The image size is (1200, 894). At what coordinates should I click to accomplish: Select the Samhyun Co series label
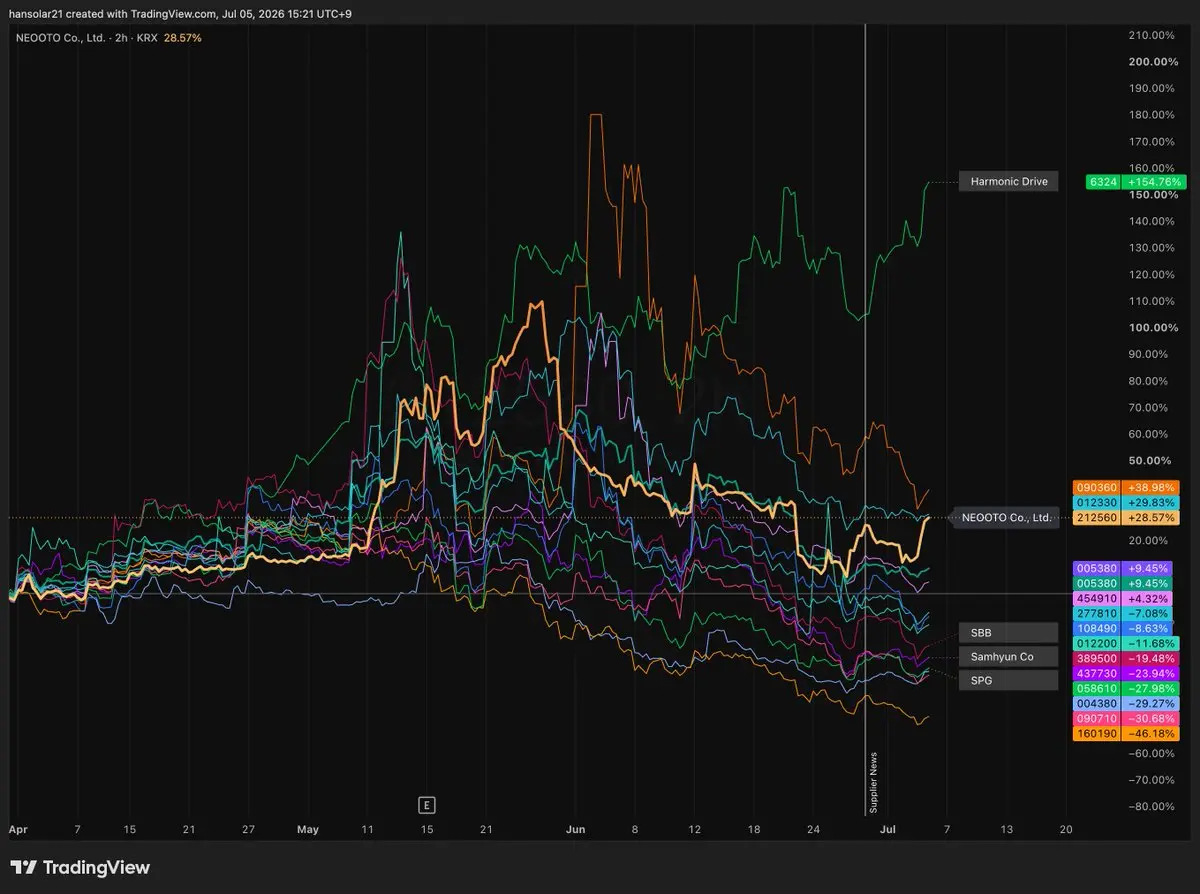1007,657
